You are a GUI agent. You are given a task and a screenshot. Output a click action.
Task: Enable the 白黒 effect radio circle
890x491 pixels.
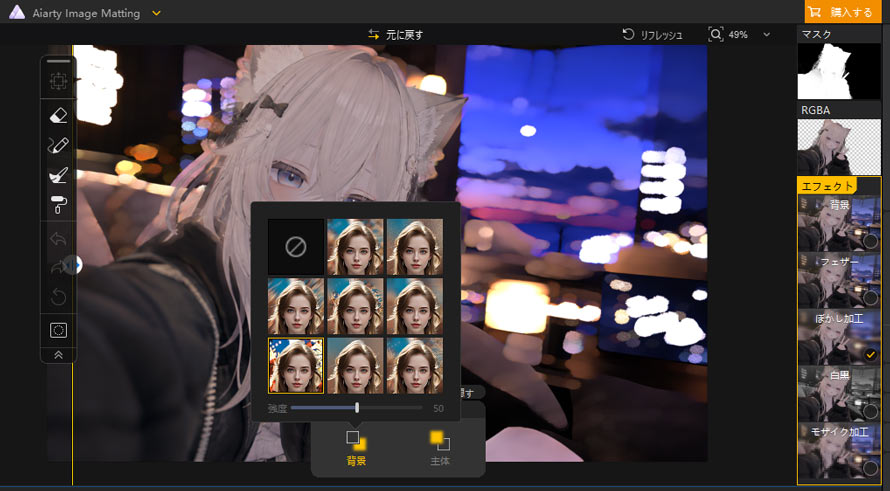870,411
